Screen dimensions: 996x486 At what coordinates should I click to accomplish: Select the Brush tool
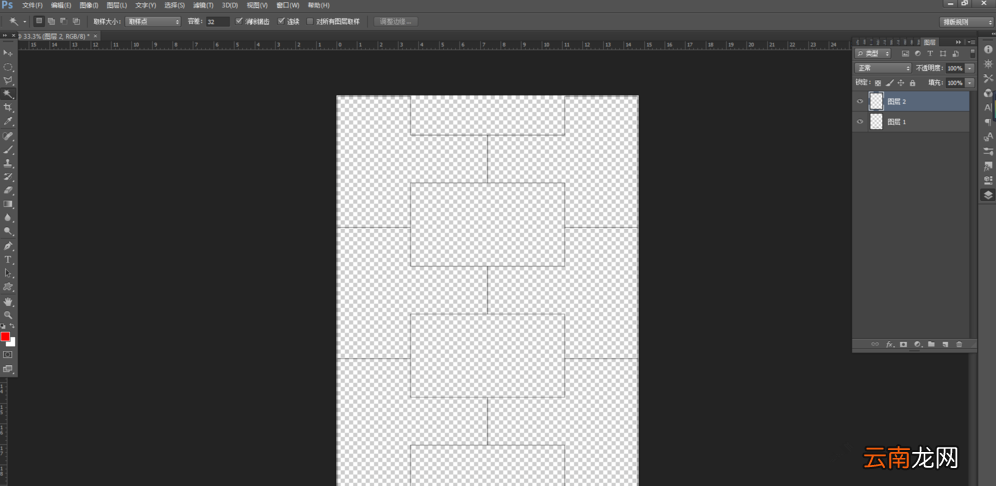(8, 150)
